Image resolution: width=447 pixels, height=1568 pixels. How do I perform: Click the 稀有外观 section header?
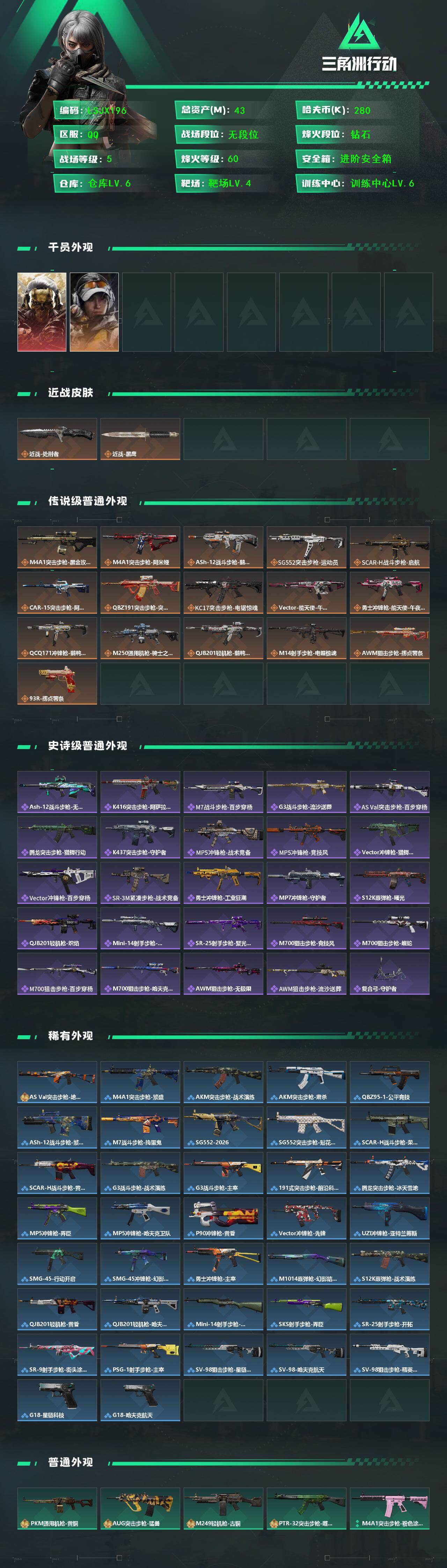pyautogui.click(x=71, y=1035)
